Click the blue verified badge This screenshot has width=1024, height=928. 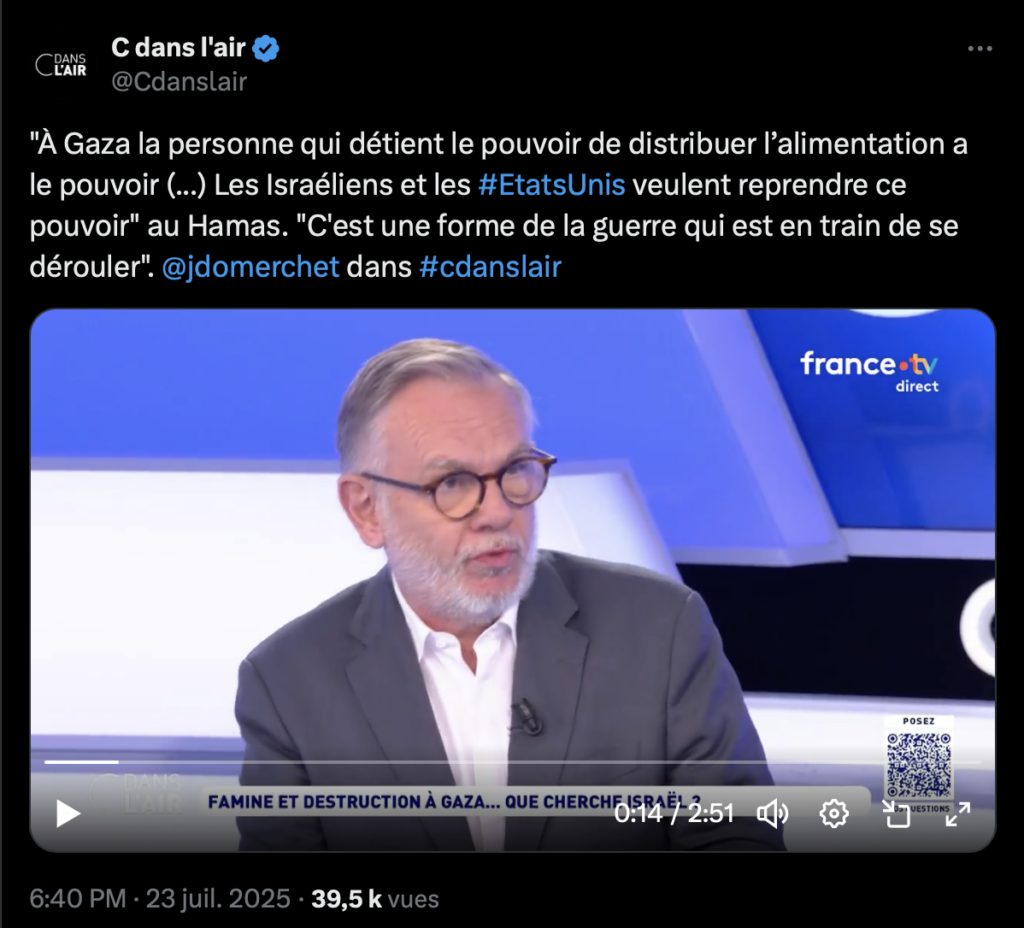266,48
